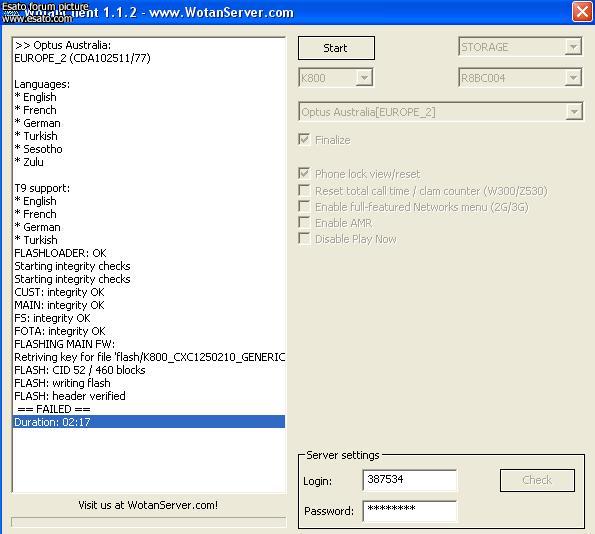Click the Check button in Server settings
Image resolution: width=595 pixels, height=534 pixels.
(537, 480)
